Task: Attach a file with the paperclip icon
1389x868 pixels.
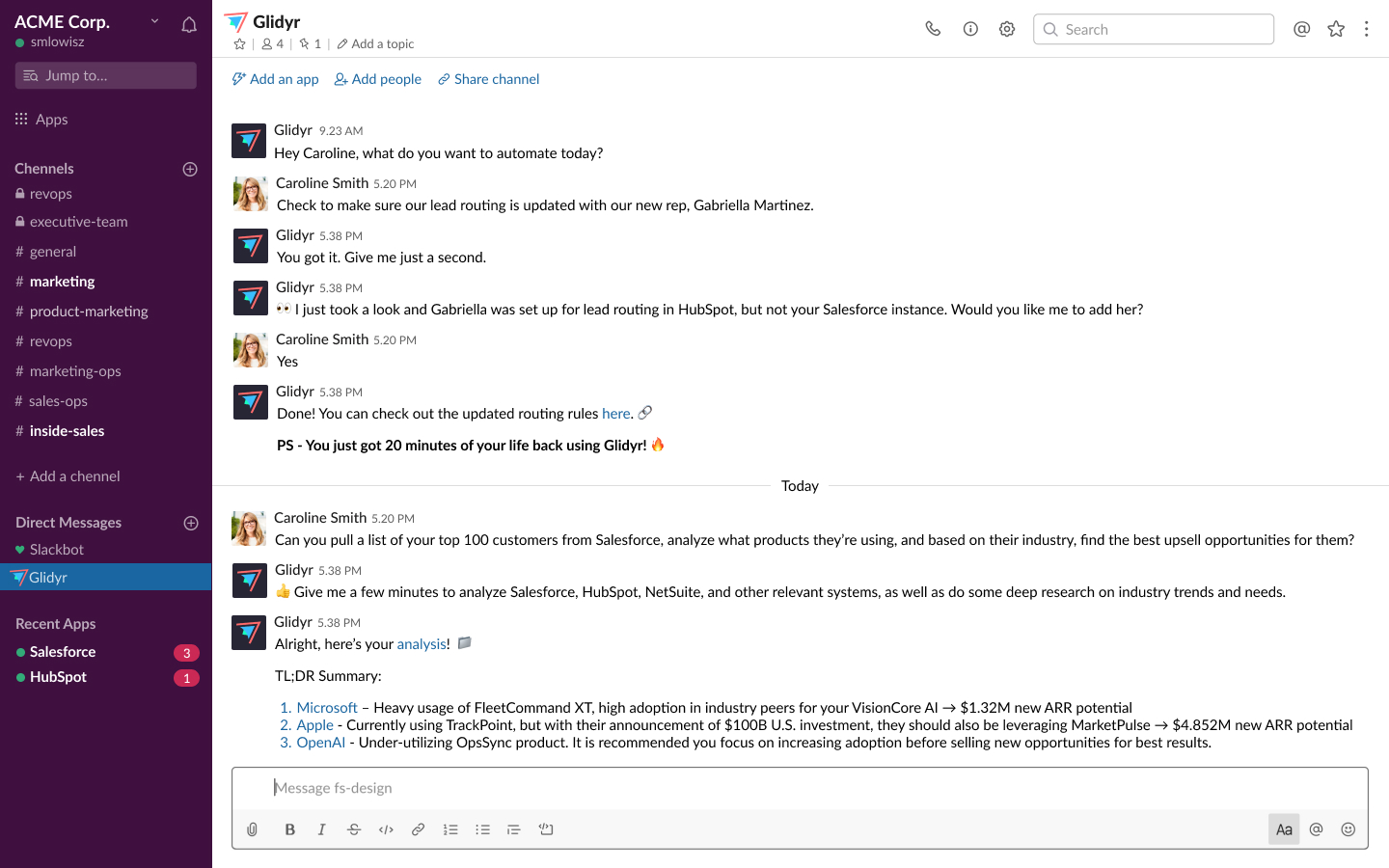Action: tap(253, 829)
